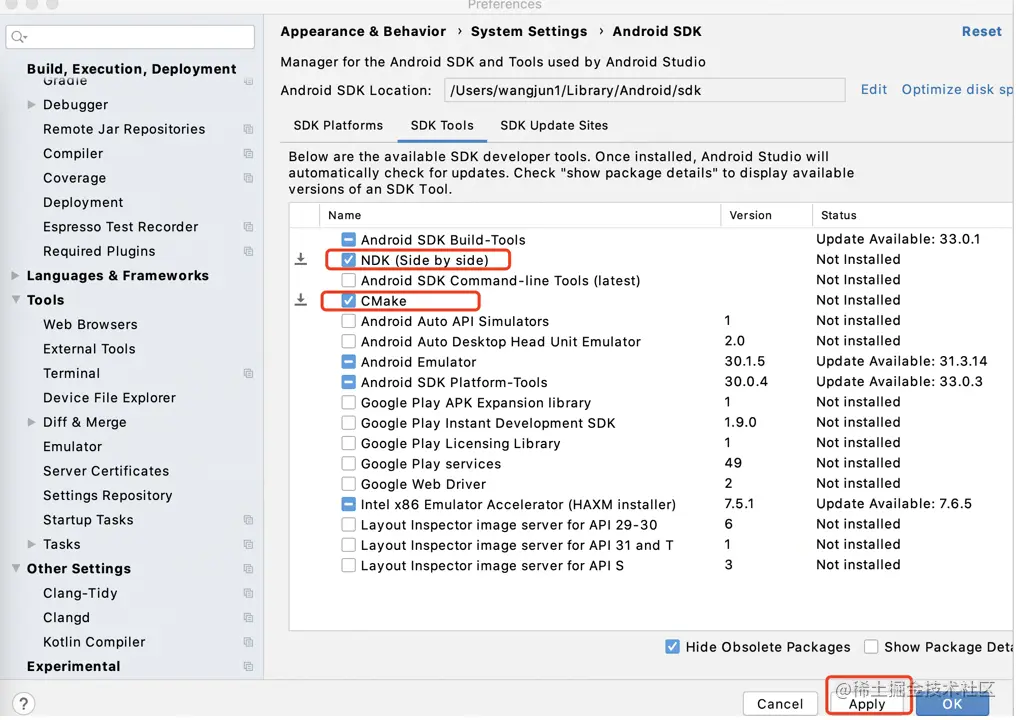Open the SDK Update Sites tab
This screenshot has width=1016, height=720.
tap(554, 125)
